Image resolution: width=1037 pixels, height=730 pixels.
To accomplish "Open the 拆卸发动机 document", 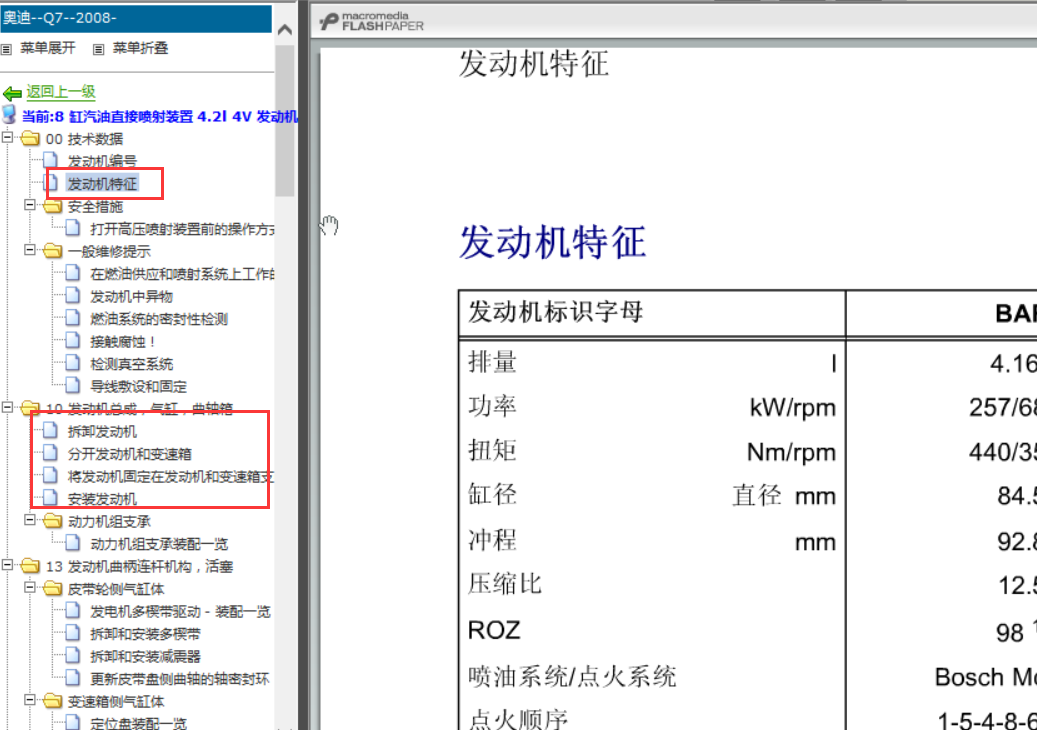I will click(x=102, y=431).
